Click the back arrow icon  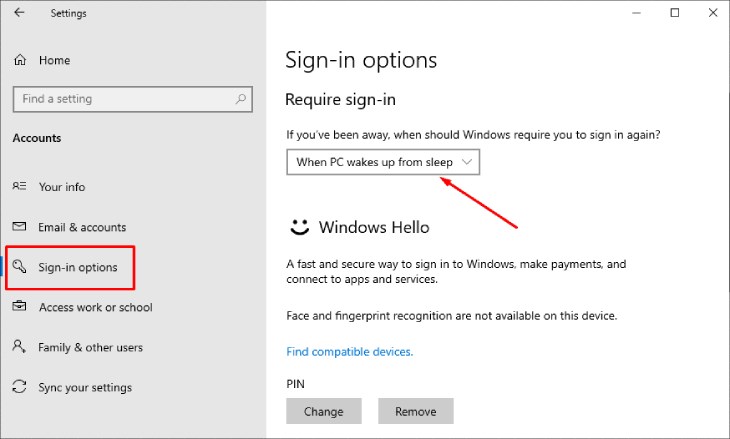tap(19, 13)
